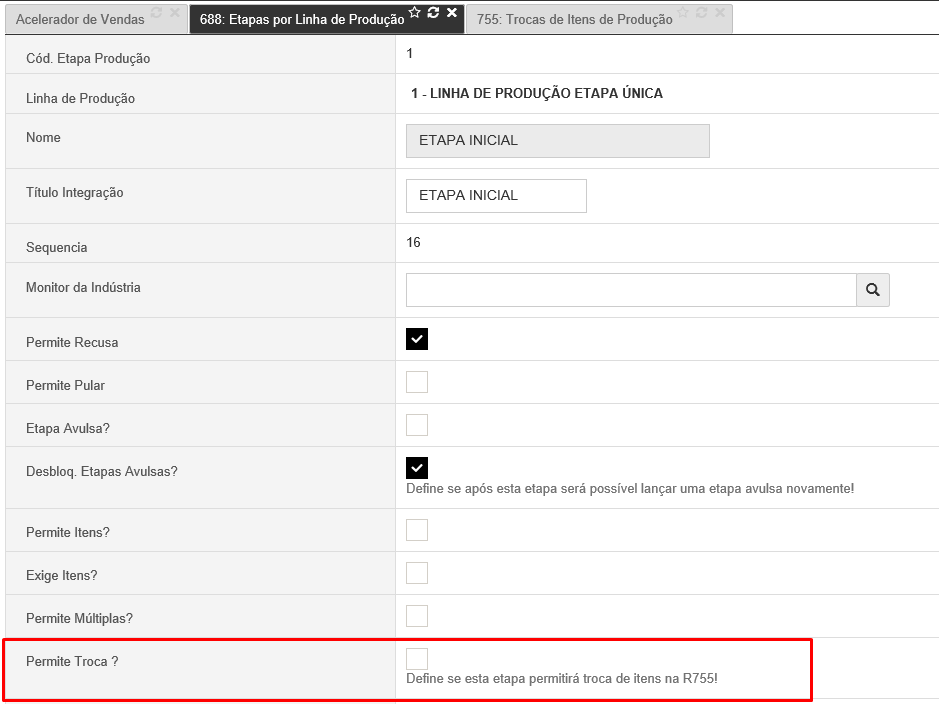939x704 pixels.
Task: Check the Exige Itens? checkbox
Action: [x=417, y=573]
